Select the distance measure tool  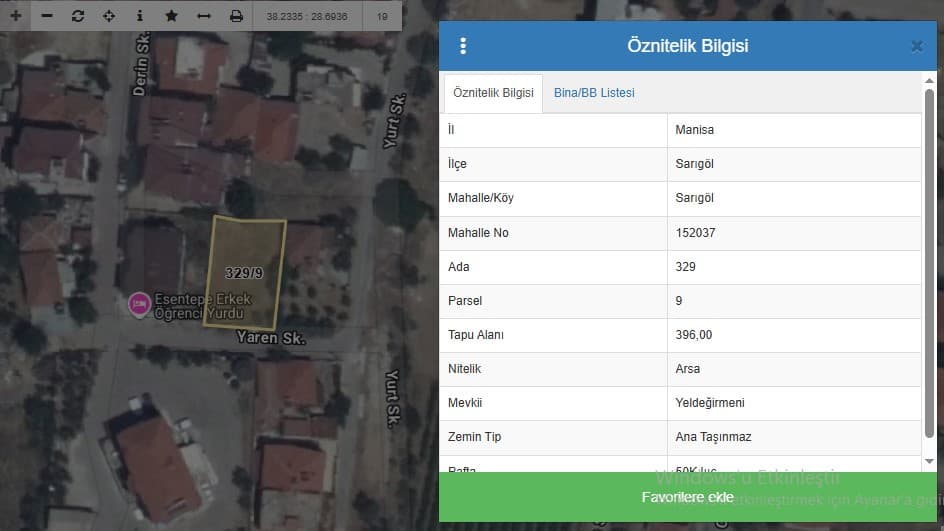tap(204, 16)
